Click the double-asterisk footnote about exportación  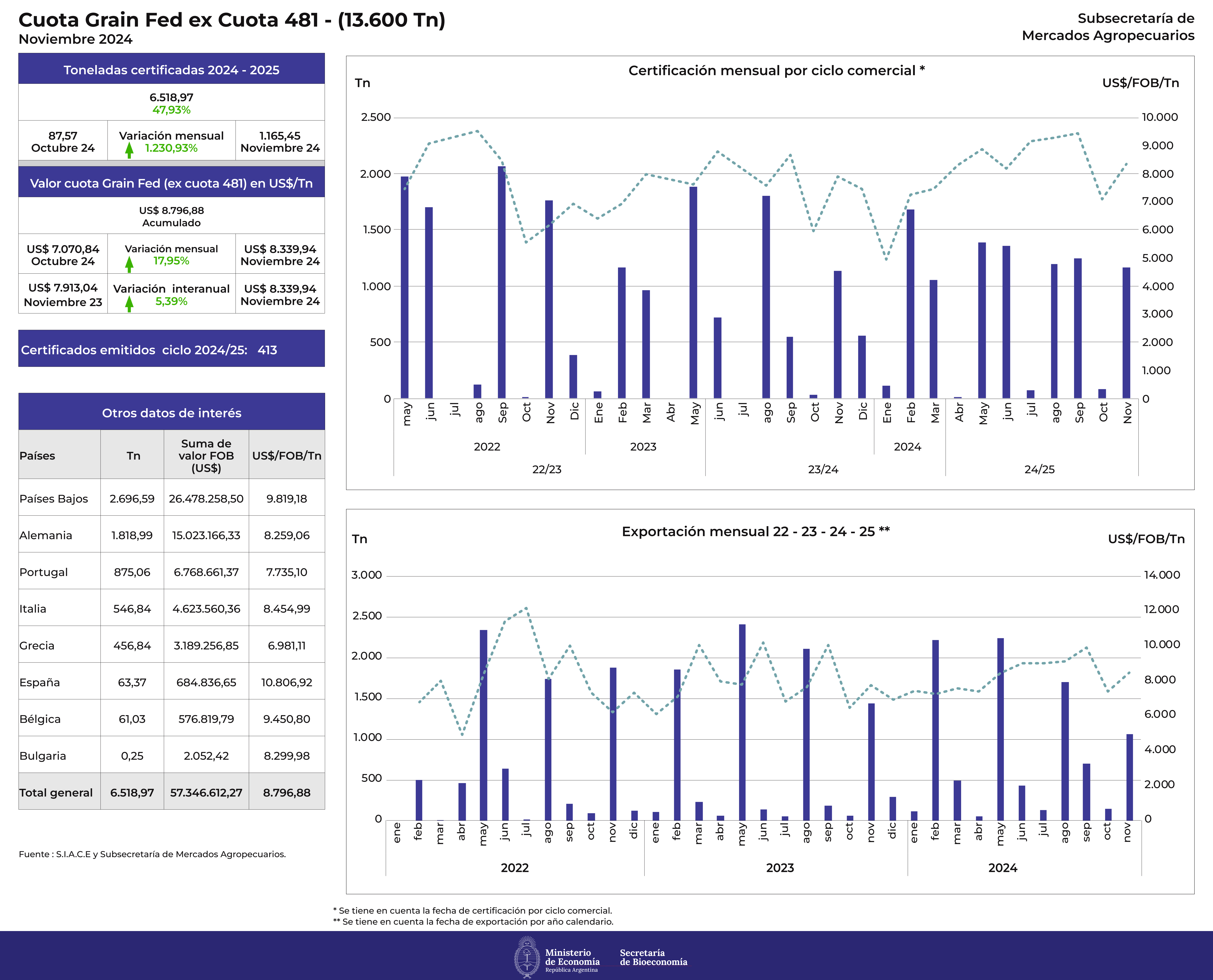pos(473,921)
